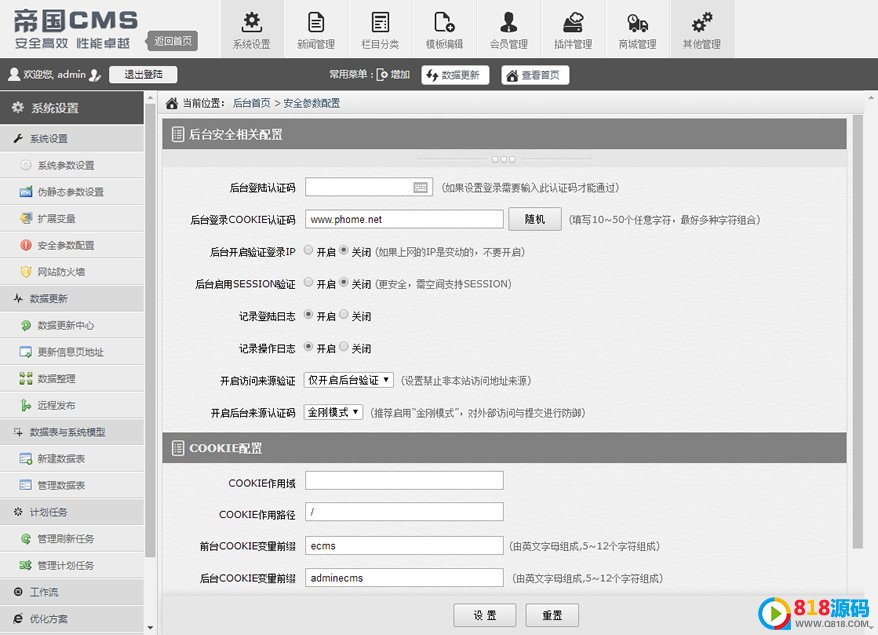Screen dimensions: 878x635
Task: Open 商城管理 truck icon in top navigation
Action: (637, 23)
